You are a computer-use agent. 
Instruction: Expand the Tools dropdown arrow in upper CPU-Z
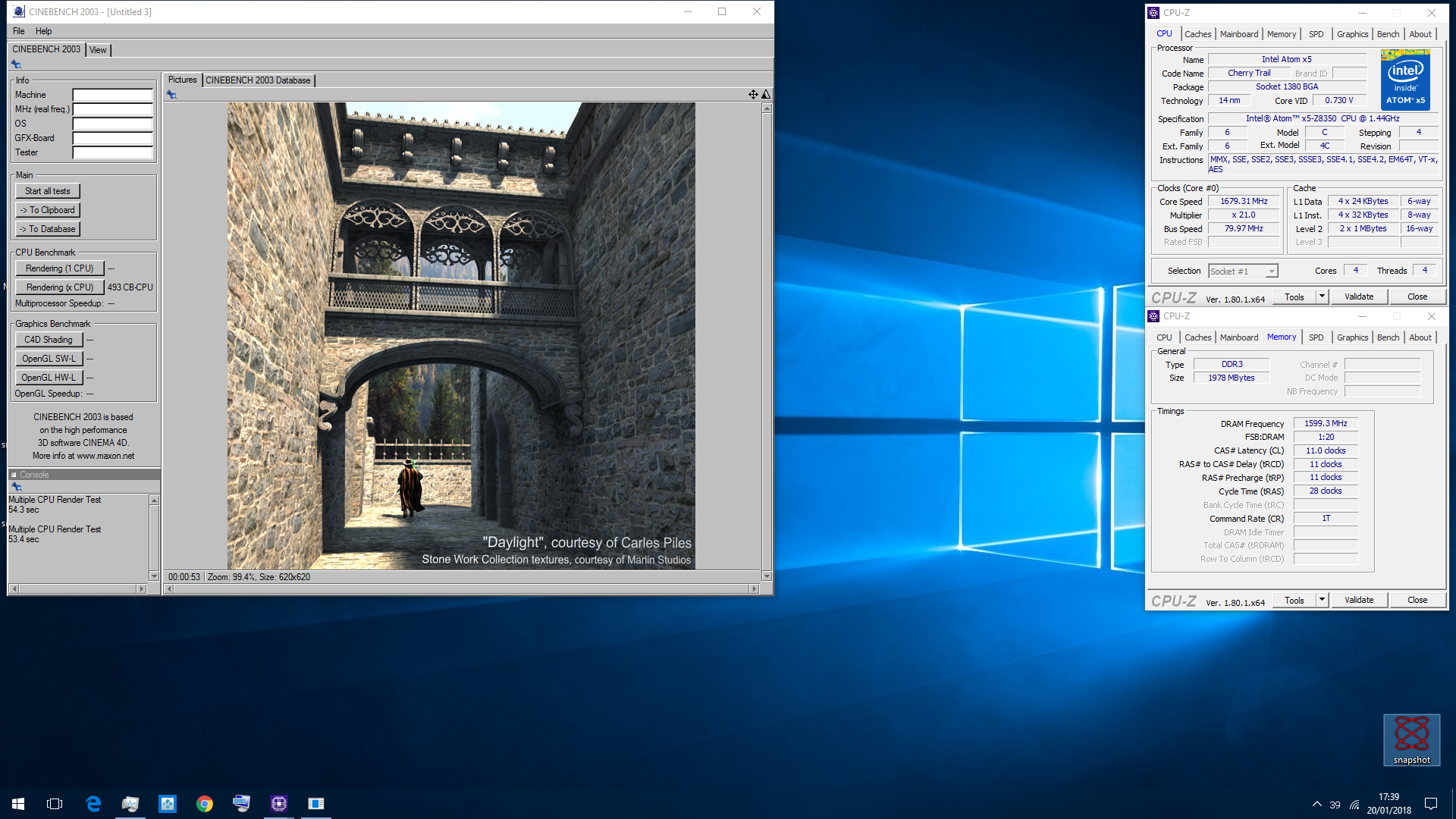1322,297
